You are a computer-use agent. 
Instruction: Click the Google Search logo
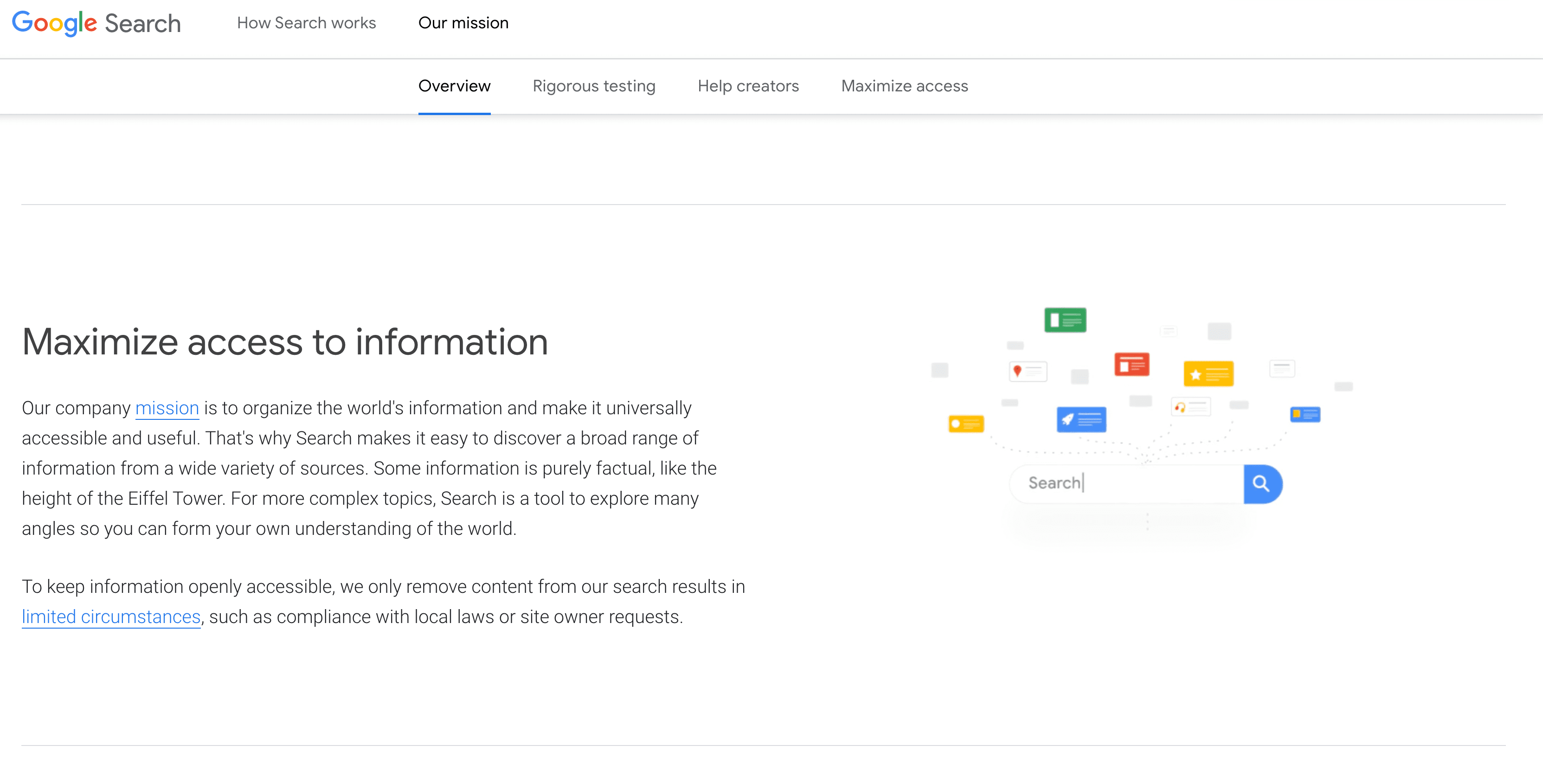pyautogui.click(x=96, y=23)
